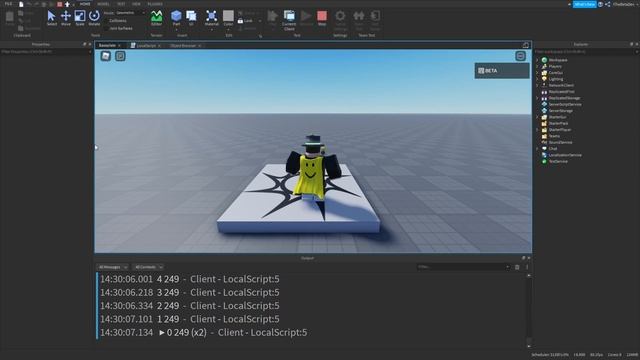Choose the Move tool

coord(66,18)
